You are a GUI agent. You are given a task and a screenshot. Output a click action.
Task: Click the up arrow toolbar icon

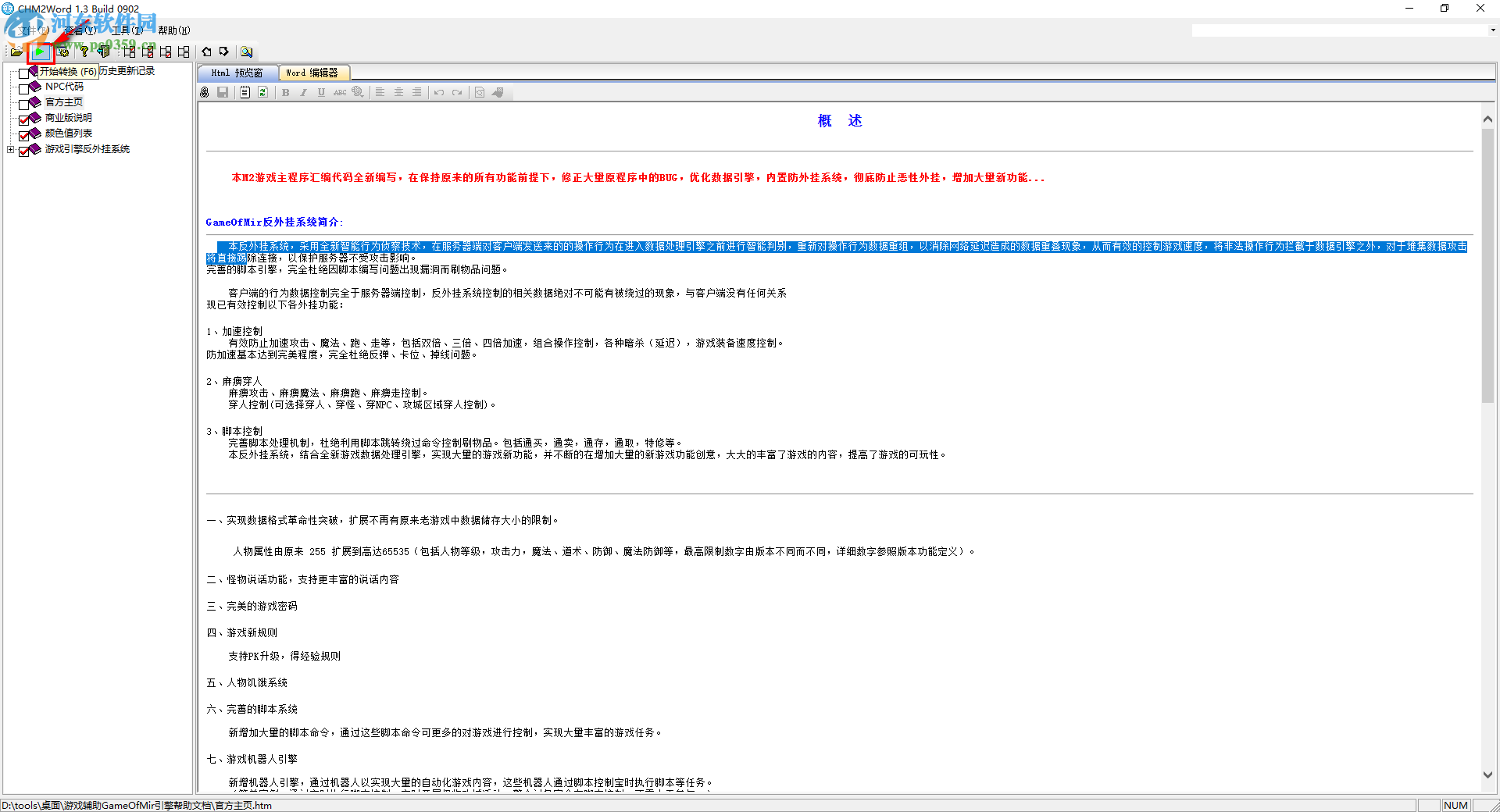[x=206, y=52]
